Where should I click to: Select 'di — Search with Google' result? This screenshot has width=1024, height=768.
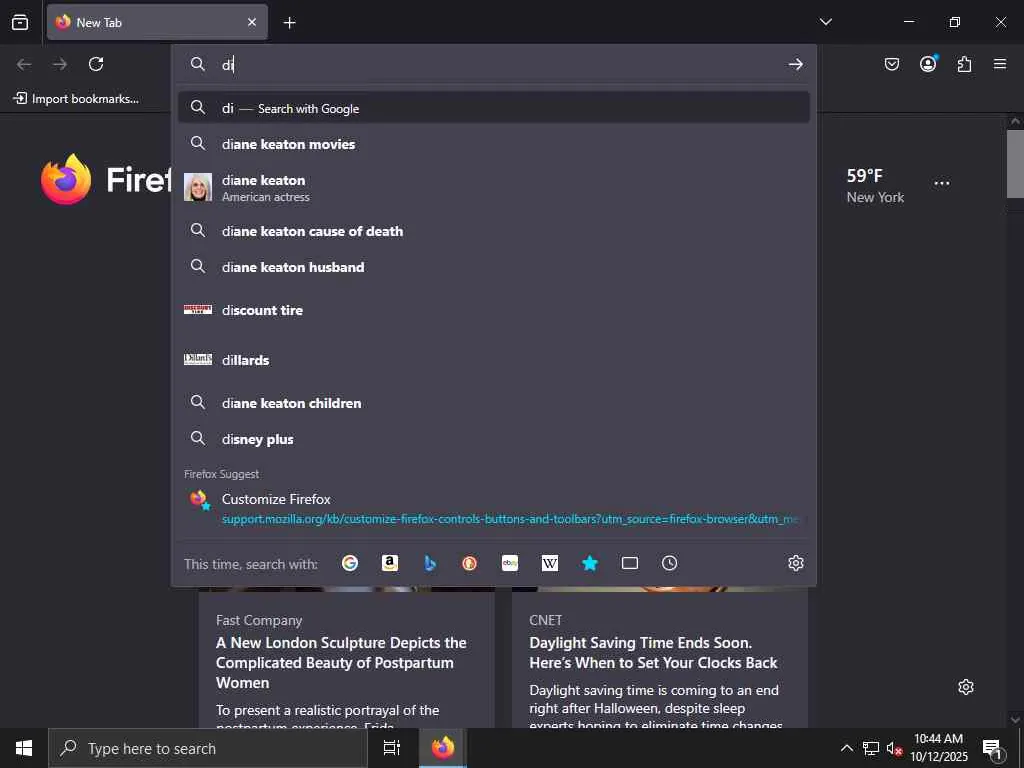(494, 108)
